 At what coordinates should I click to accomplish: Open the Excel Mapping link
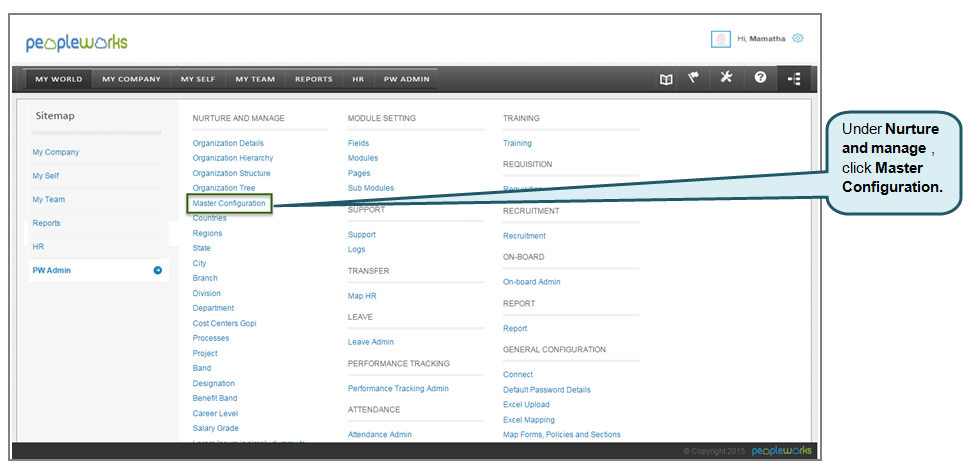[x=529, y=420]
